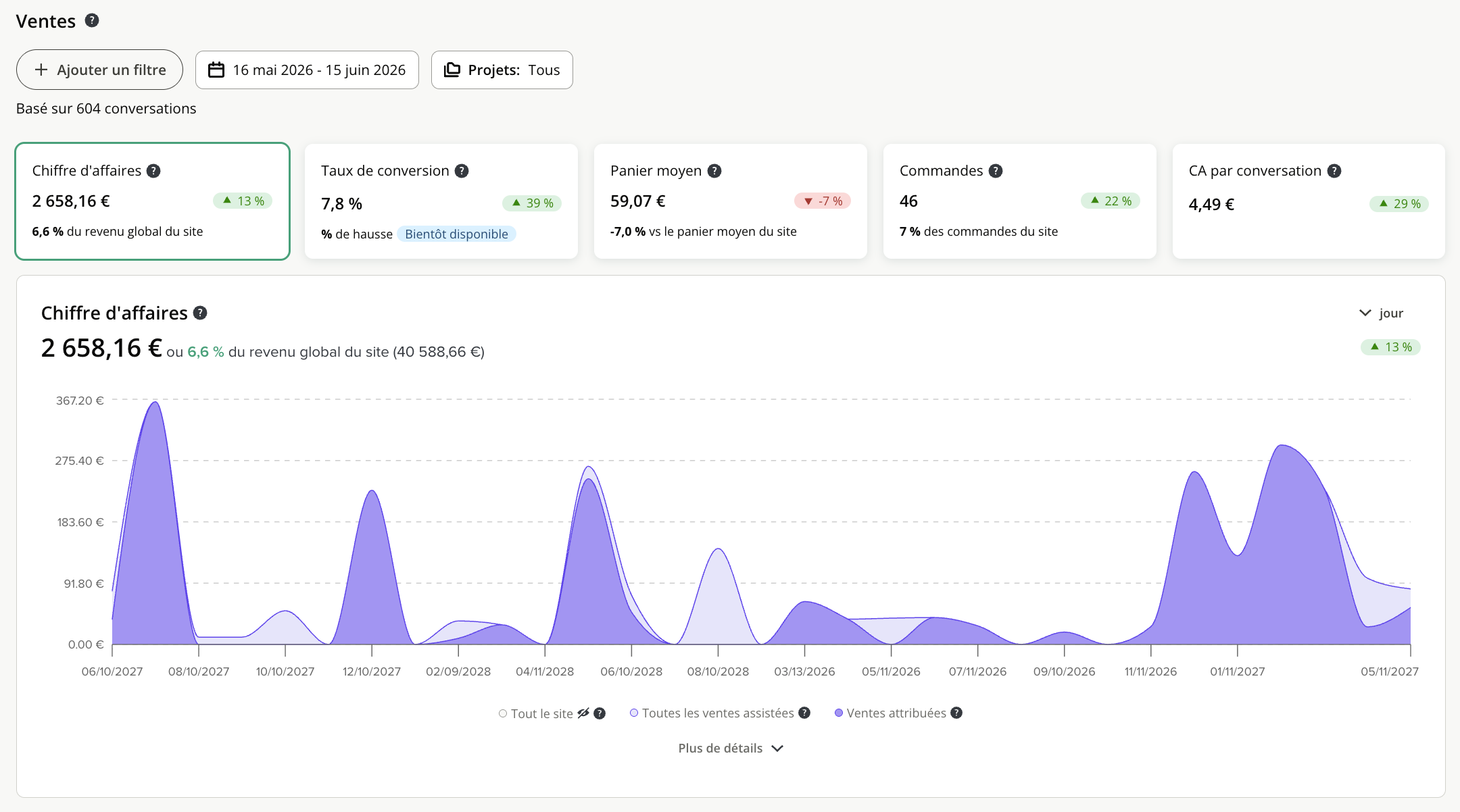Image resolution: width=1460 pixels, height=812 pixels.
Task: Toggle Ventes attribuées legend series
Action: (x=890, y=713)
